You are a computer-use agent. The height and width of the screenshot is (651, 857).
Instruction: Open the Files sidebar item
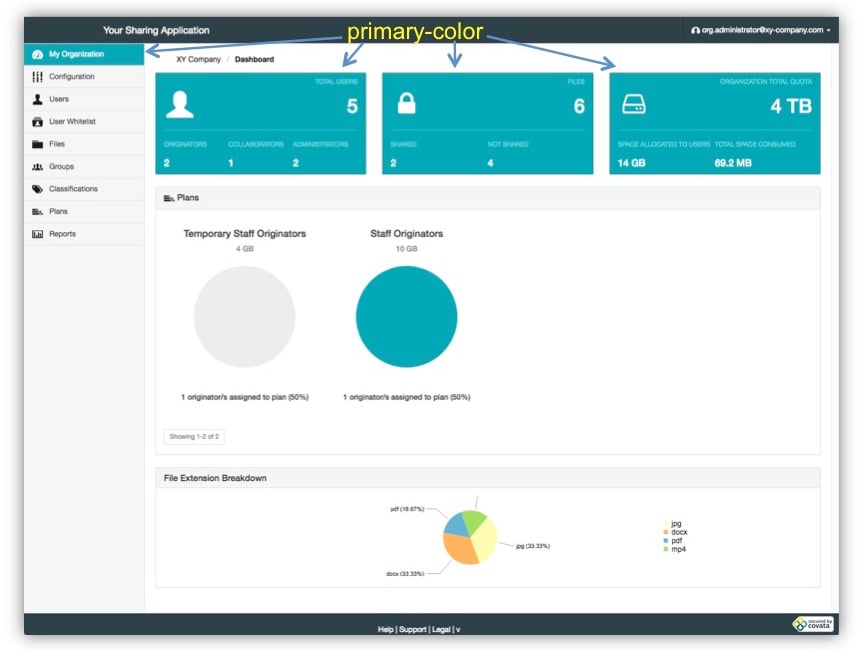84,144
